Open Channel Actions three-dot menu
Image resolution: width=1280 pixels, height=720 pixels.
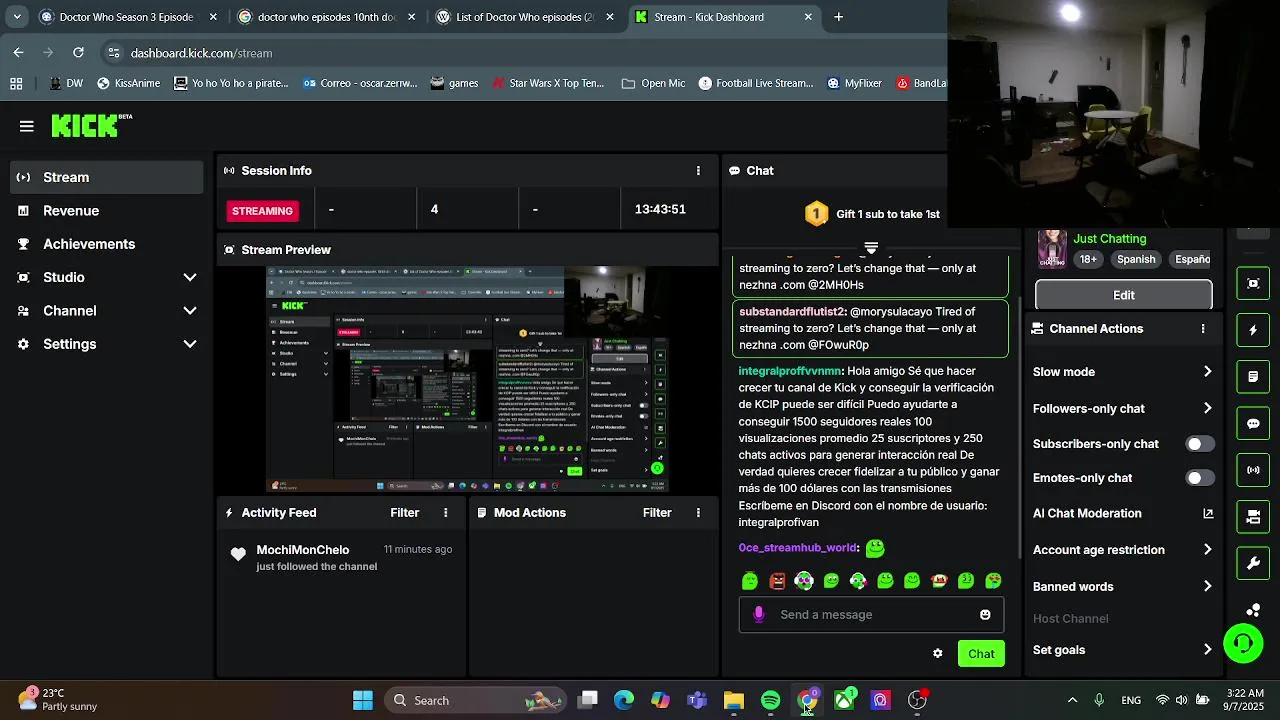[x=1203, y=329]
